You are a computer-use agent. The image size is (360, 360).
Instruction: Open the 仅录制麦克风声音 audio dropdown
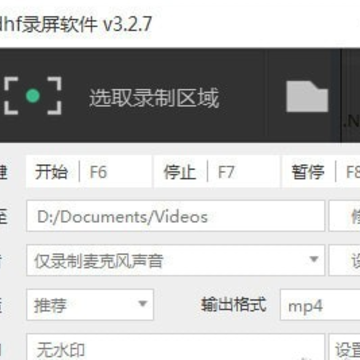point(176,260)
